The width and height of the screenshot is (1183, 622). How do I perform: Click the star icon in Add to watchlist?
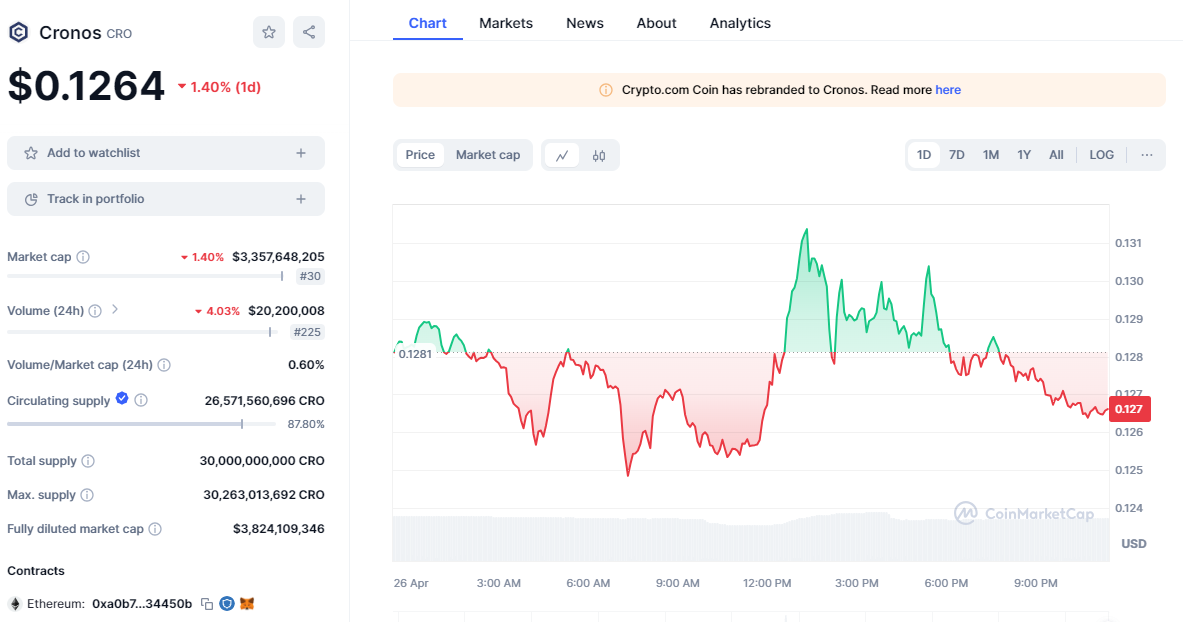click(31, 153)
